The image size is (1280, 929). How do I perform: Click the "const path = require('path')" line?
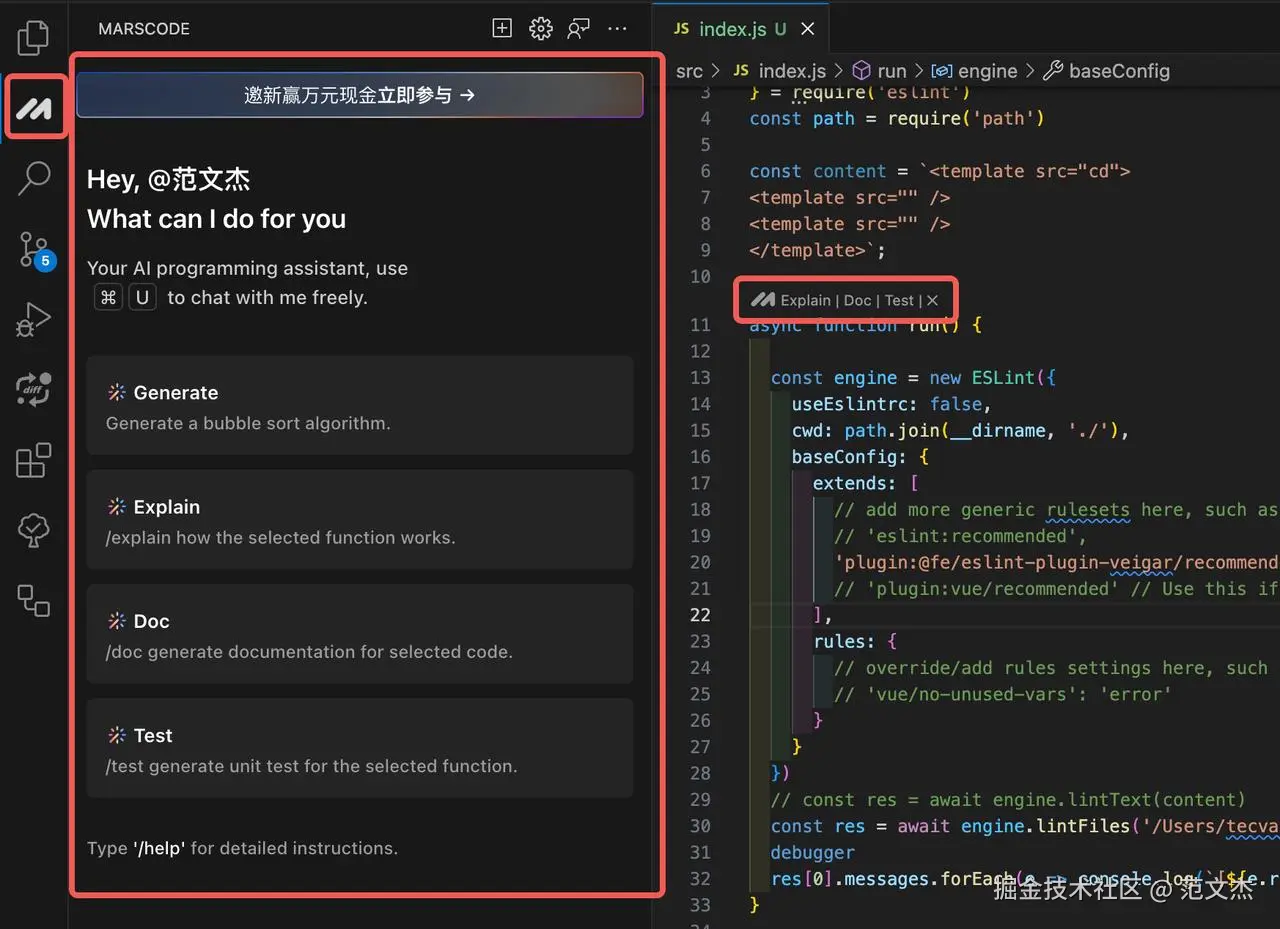897,119
